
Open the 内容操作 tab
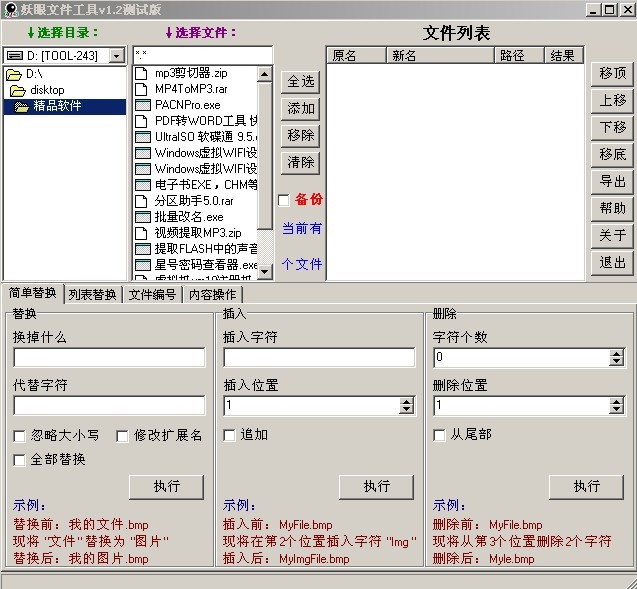[212, 295]
